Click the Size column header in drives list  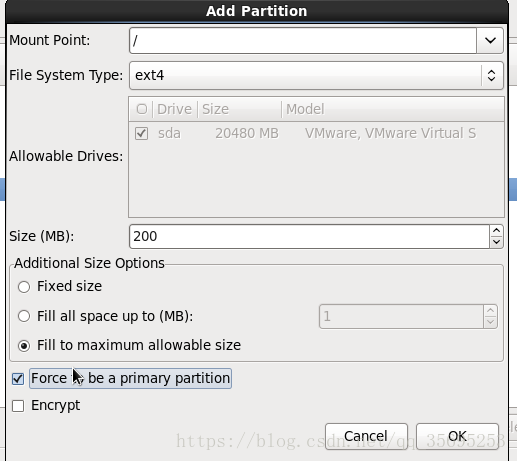[239, 109]
